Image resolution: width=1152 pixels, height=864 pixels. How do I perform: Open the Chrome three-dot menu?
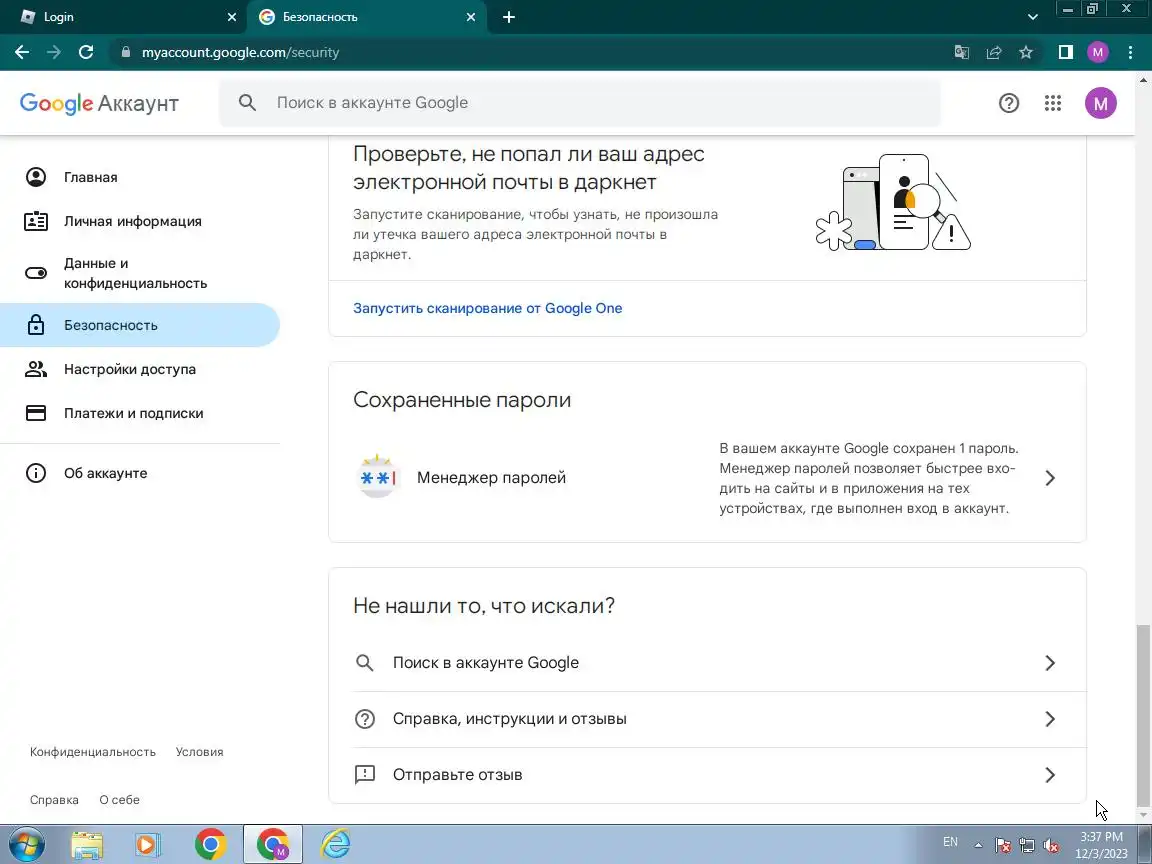1130,52
